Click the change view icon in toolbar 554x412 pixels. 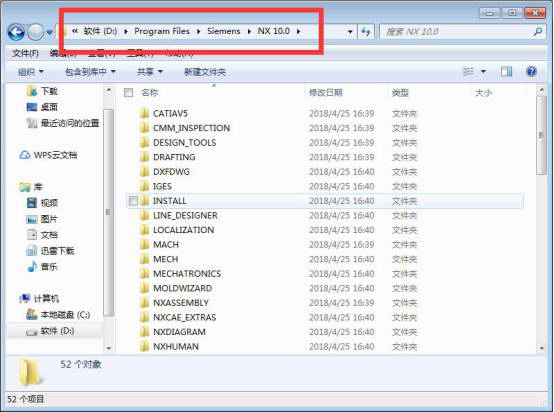(468, 72)
